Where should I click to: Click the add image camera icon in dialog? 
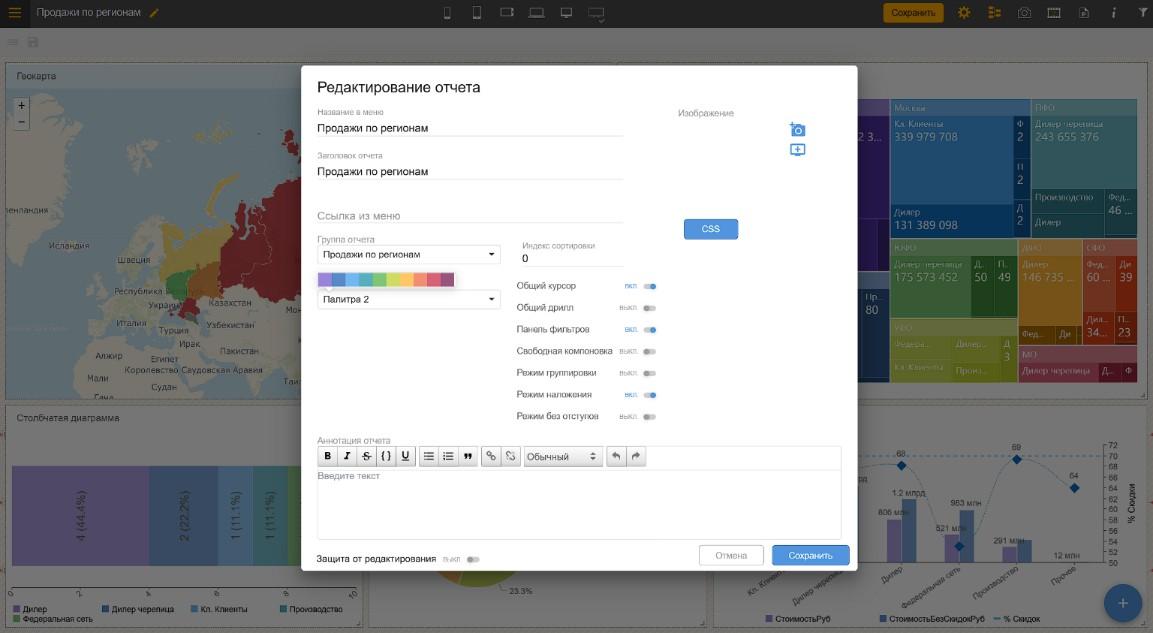tap(797, 129)
